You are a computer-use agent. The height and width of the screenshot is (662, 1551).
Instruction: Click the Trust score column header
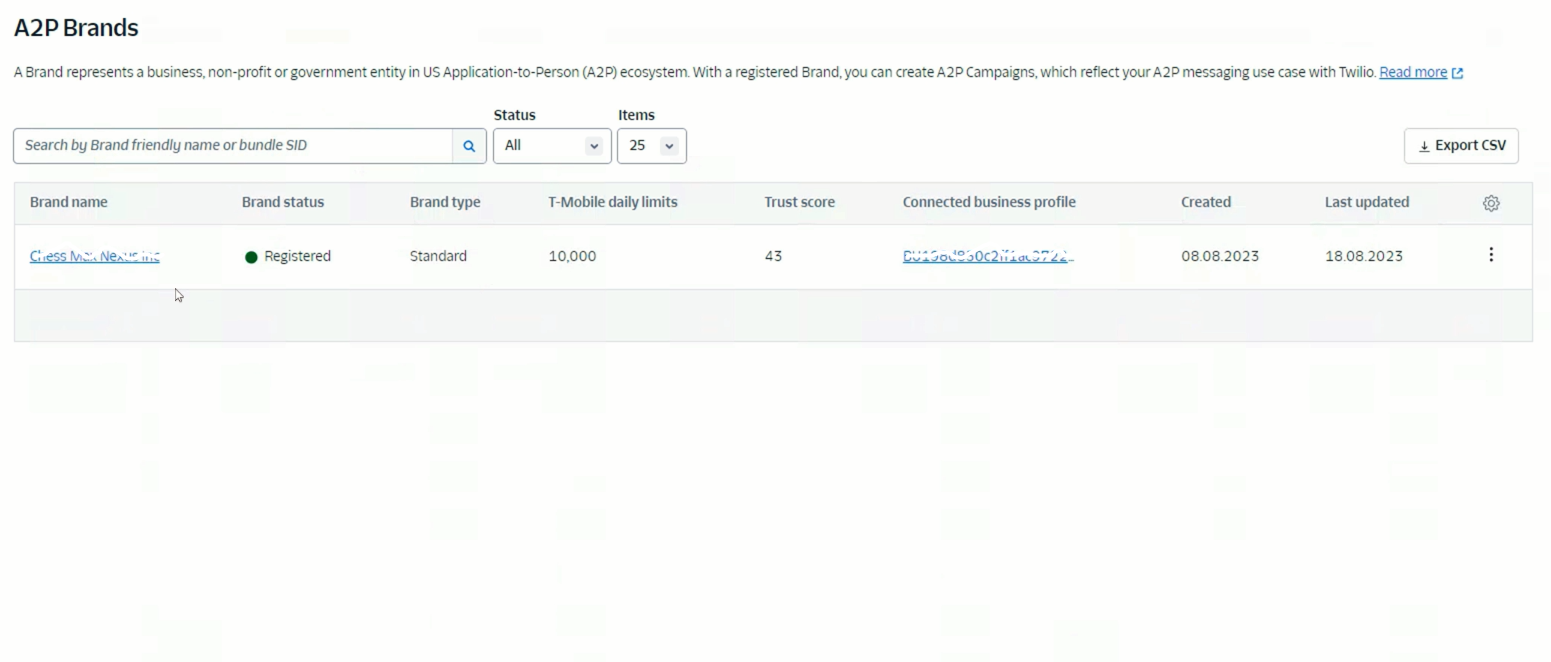click(x=799, y=202)
